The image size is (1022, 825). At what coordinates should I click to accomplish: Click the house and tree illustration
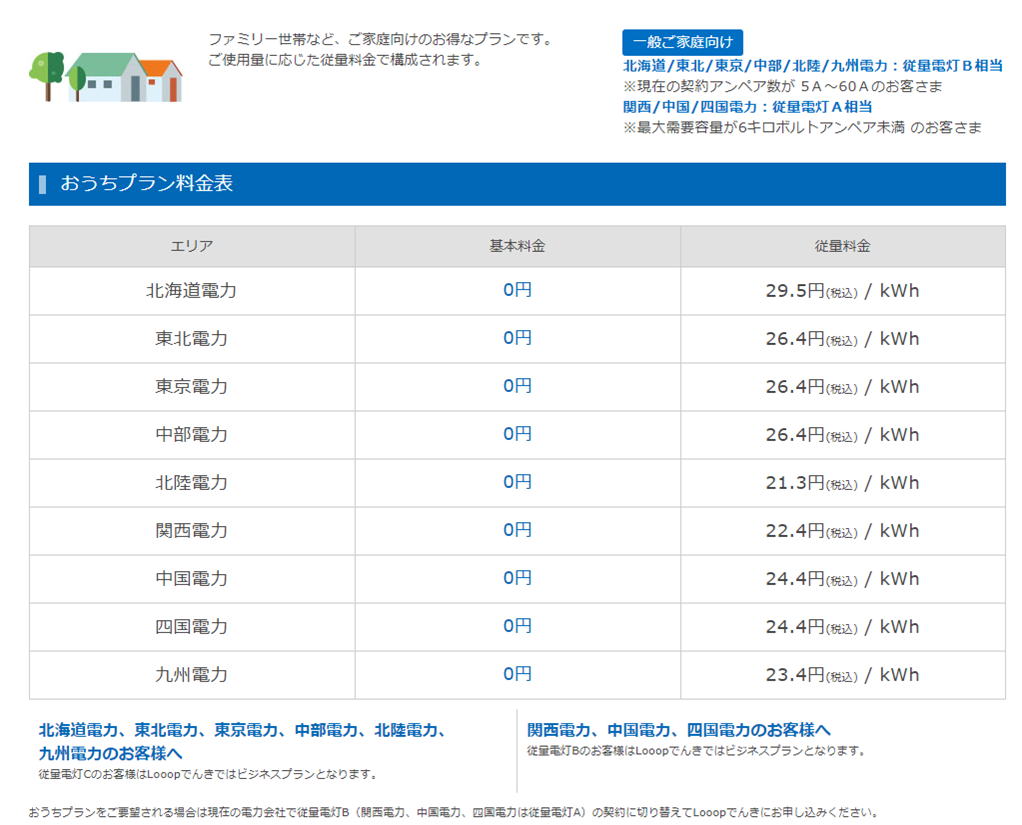pyautogui.click(x=106, y=77)
